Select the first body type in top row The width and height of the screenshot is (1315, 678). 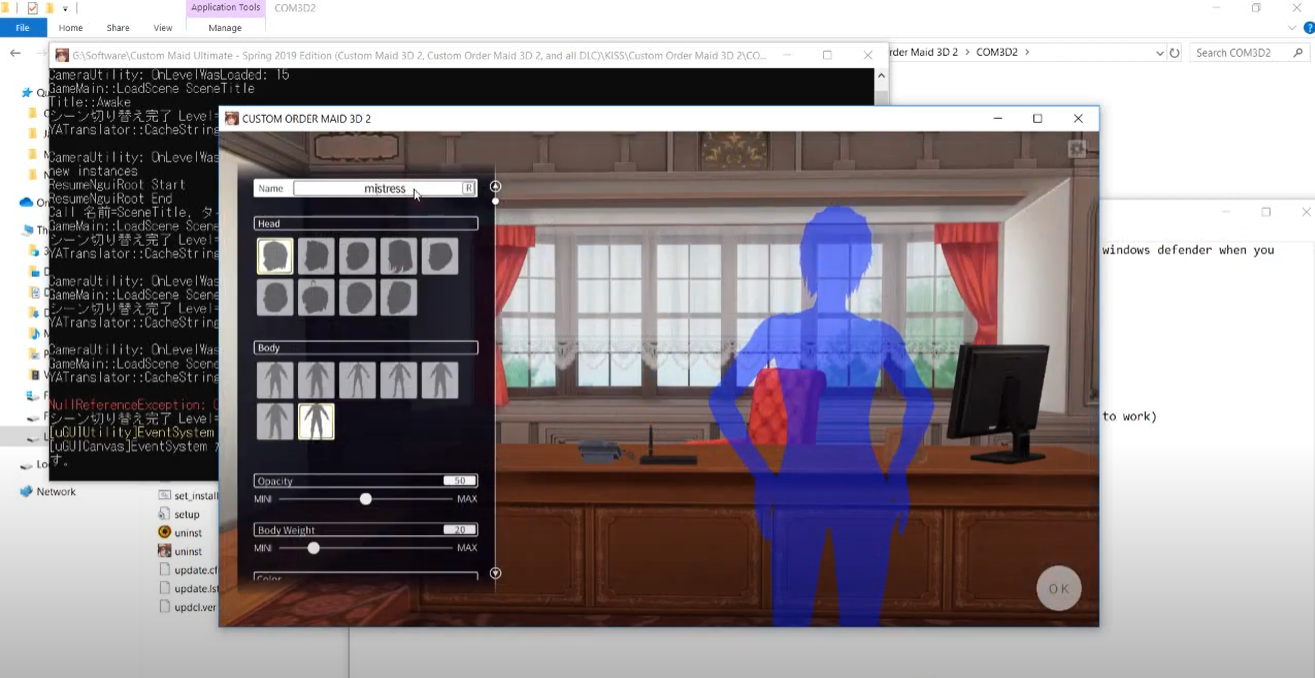coord(275,380)
